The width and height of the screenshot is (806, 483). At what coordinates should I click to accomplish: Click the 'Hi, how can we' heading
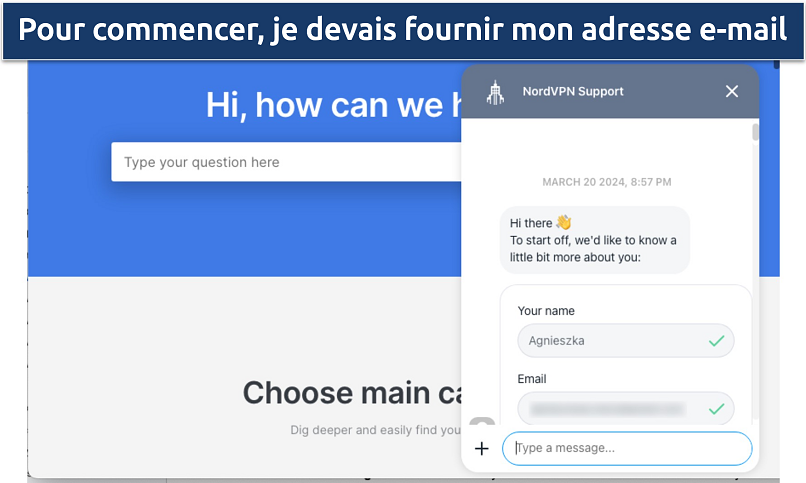[x=332, y=105]
